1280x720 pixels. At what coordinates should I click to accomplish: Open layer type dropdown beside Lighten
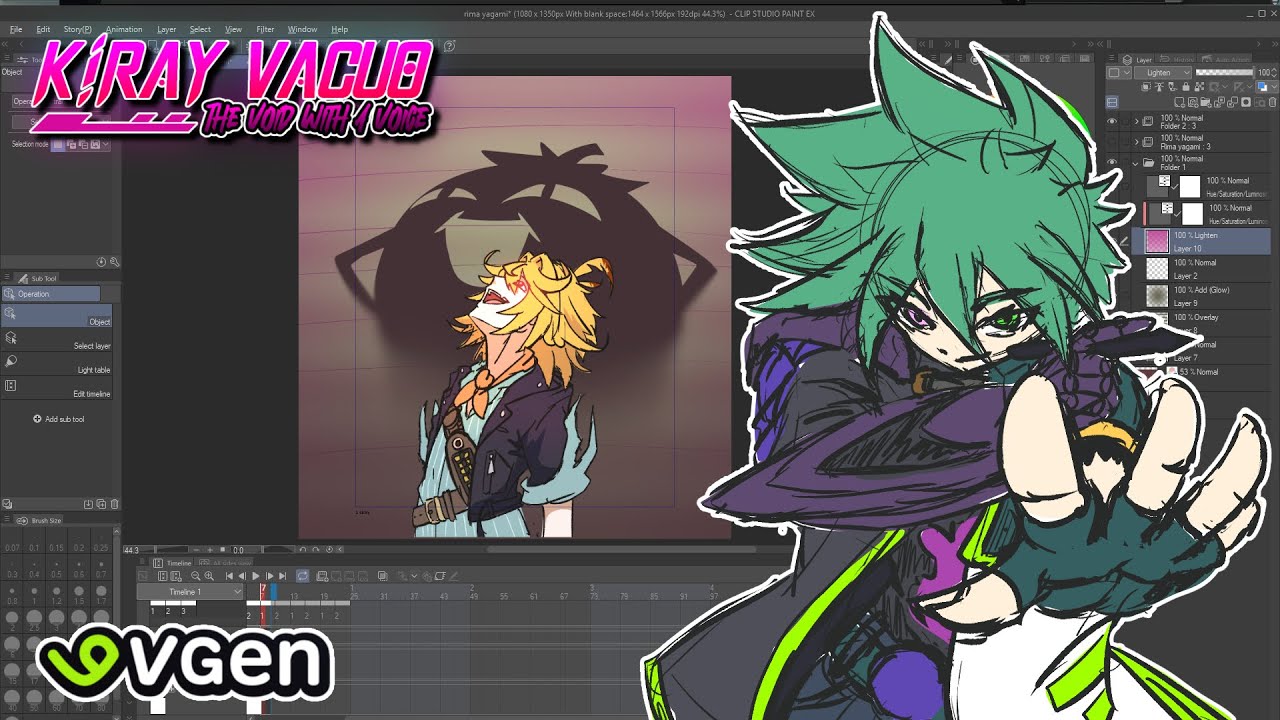pyautogui.click(x=1118, y=73)
